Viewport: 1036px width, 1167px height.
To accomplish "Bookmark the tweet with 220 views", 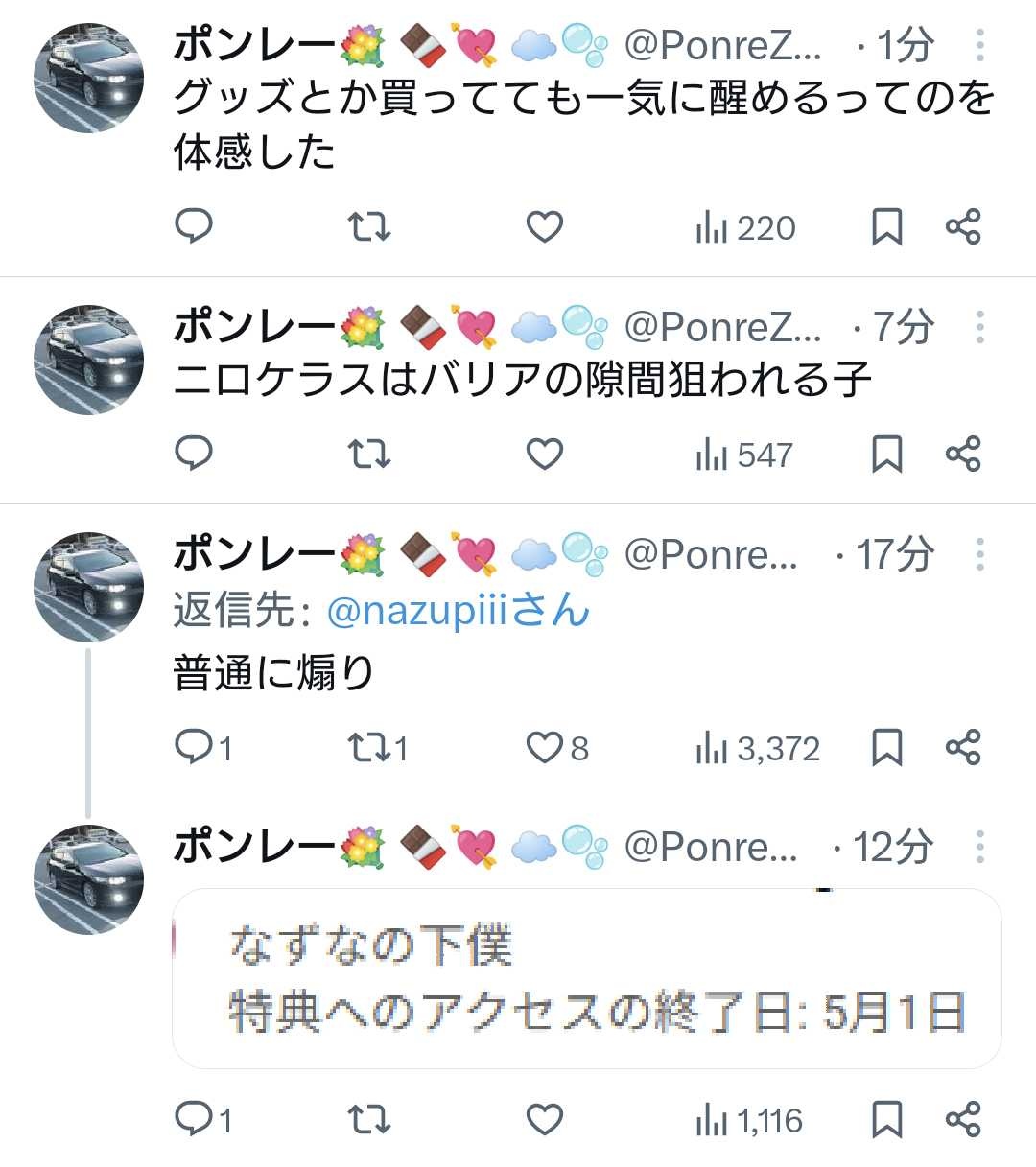I will 886,226.
